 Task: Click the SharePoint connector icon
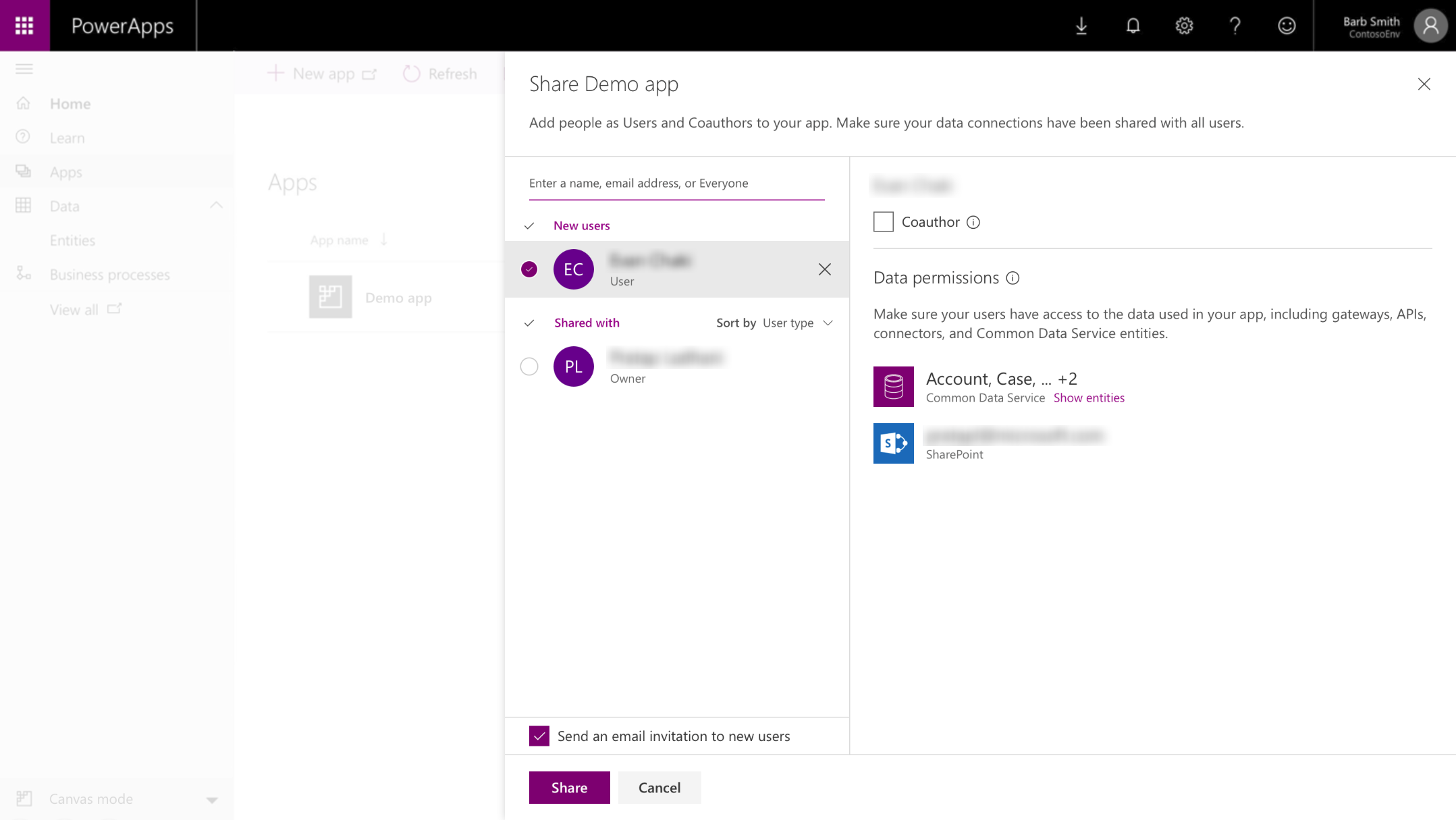pyautogui.click(x=893, y=443)
